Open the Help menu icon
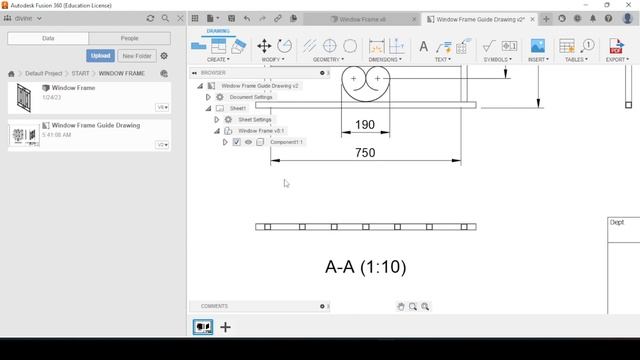This screenshot has width=640, height=360. point(608,18)
